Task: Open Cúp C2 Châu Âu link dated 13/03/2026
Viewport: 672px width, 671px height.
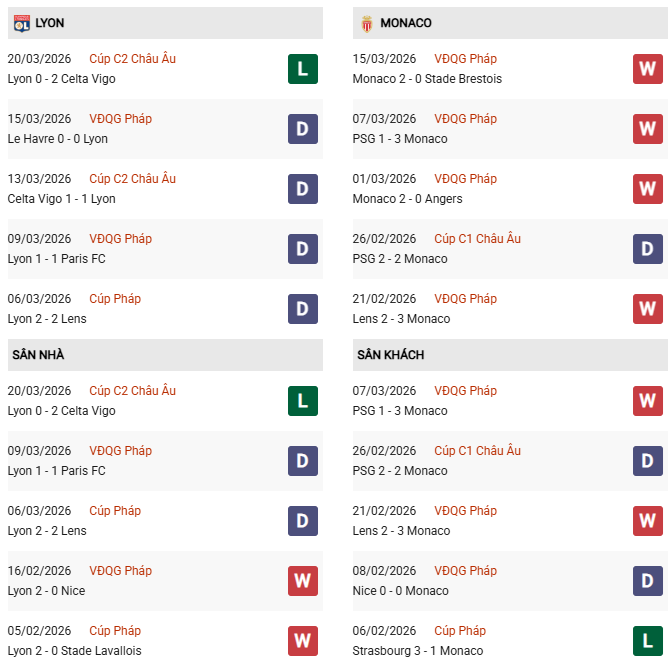Action: pos(132,179)
